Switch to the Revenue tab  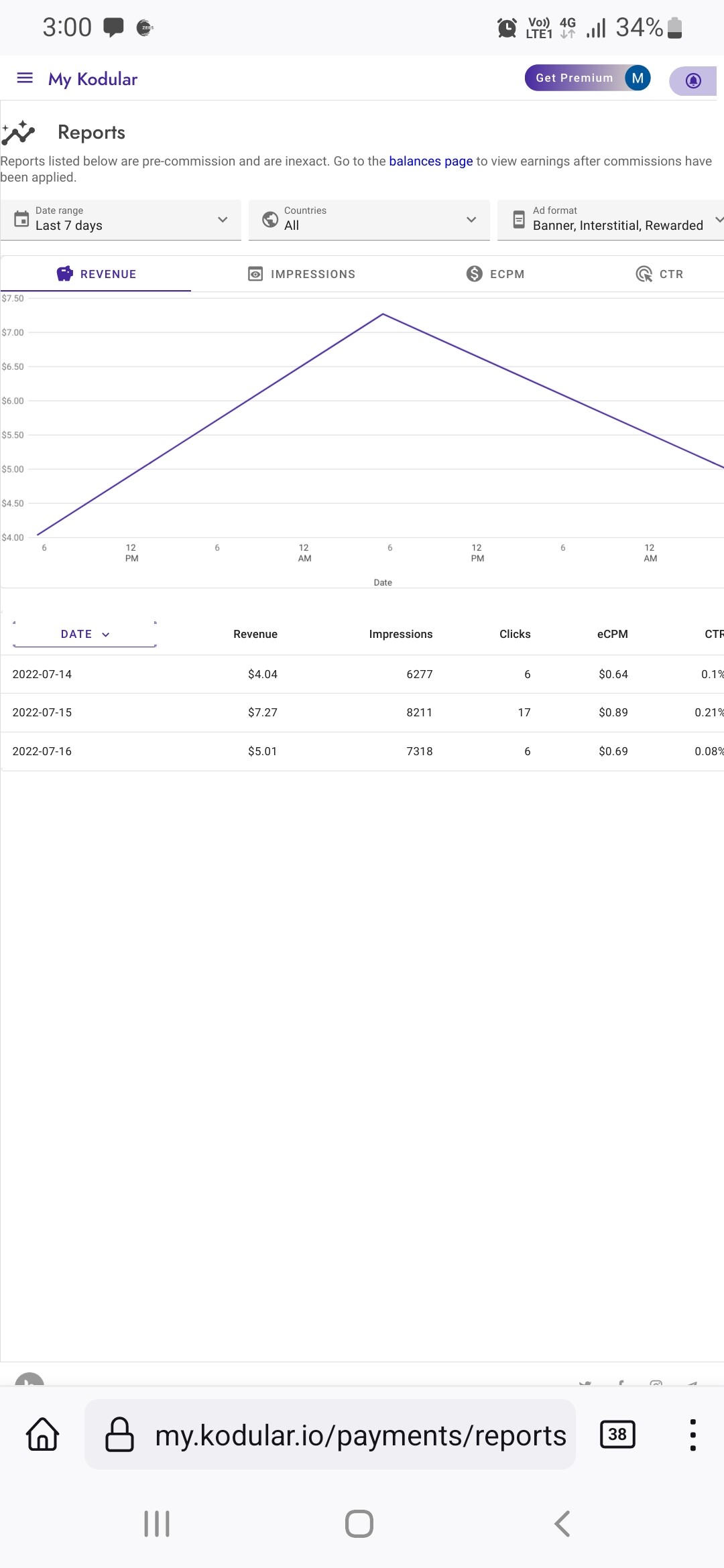96,274
